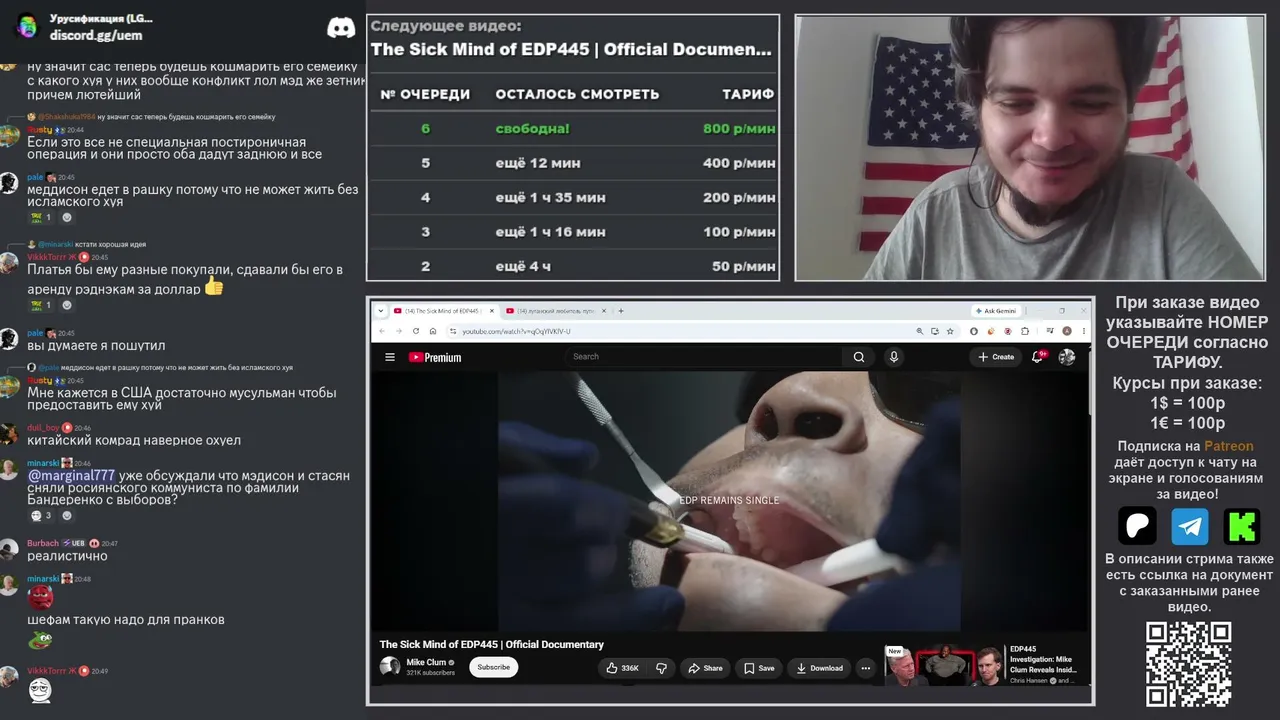The height and width of the screenshot is (720, 1280).
Task: Click the video title under the player
Action: (491, 644)
